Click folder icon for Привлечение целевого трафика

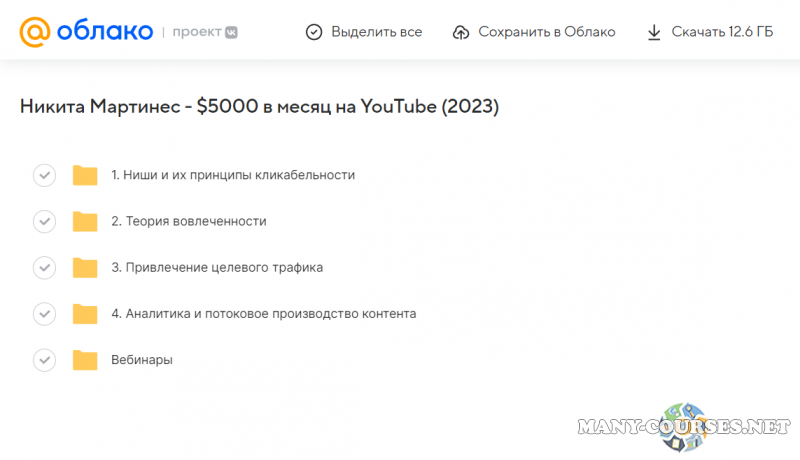tap(85, 268)
